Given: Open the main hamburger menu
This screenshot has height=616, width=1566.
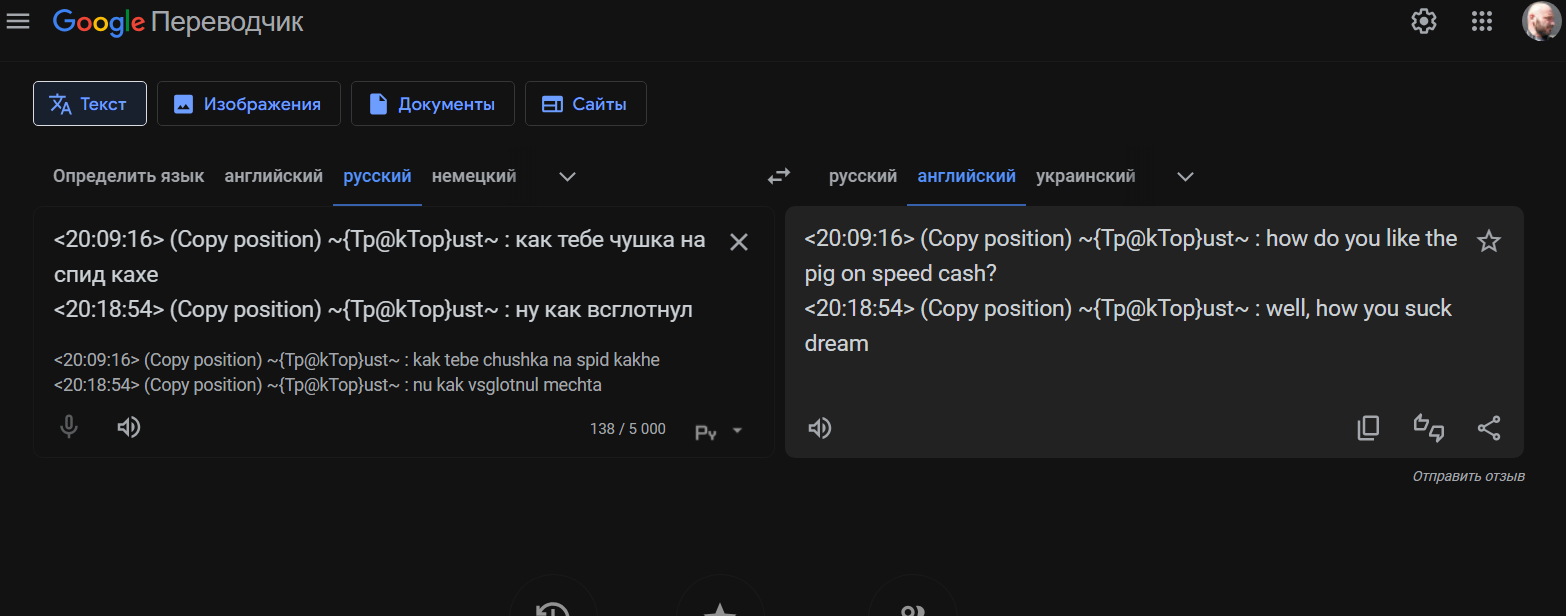Looking at the screenshot, I should 18,21.
